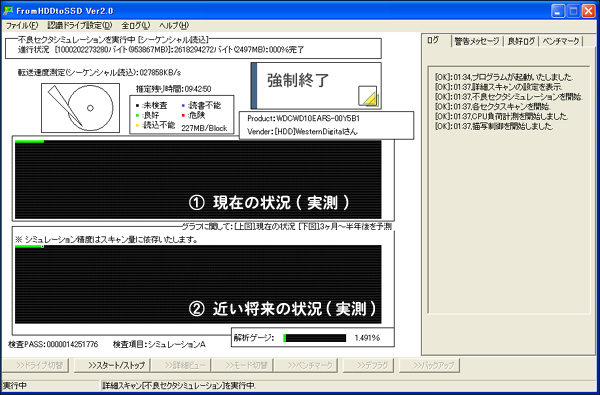Click the 解析ゲージ progress bar
The height and width of the screenshot is (395, 600).
(x=315, y=338)
